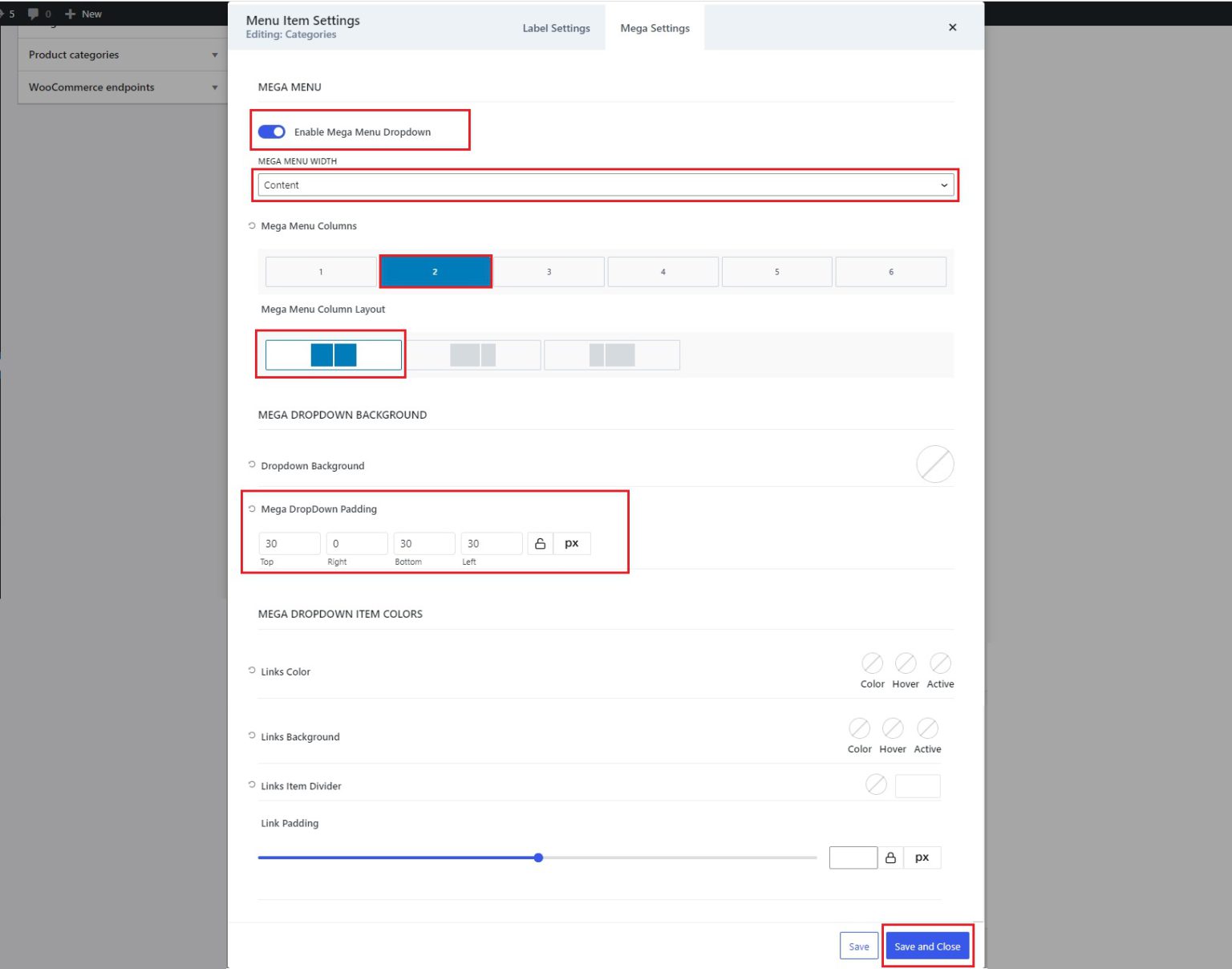This screenshot has width=1232, height=969.
Task: Select 4 columns for the mega menu
Action: tap(663, 271)
